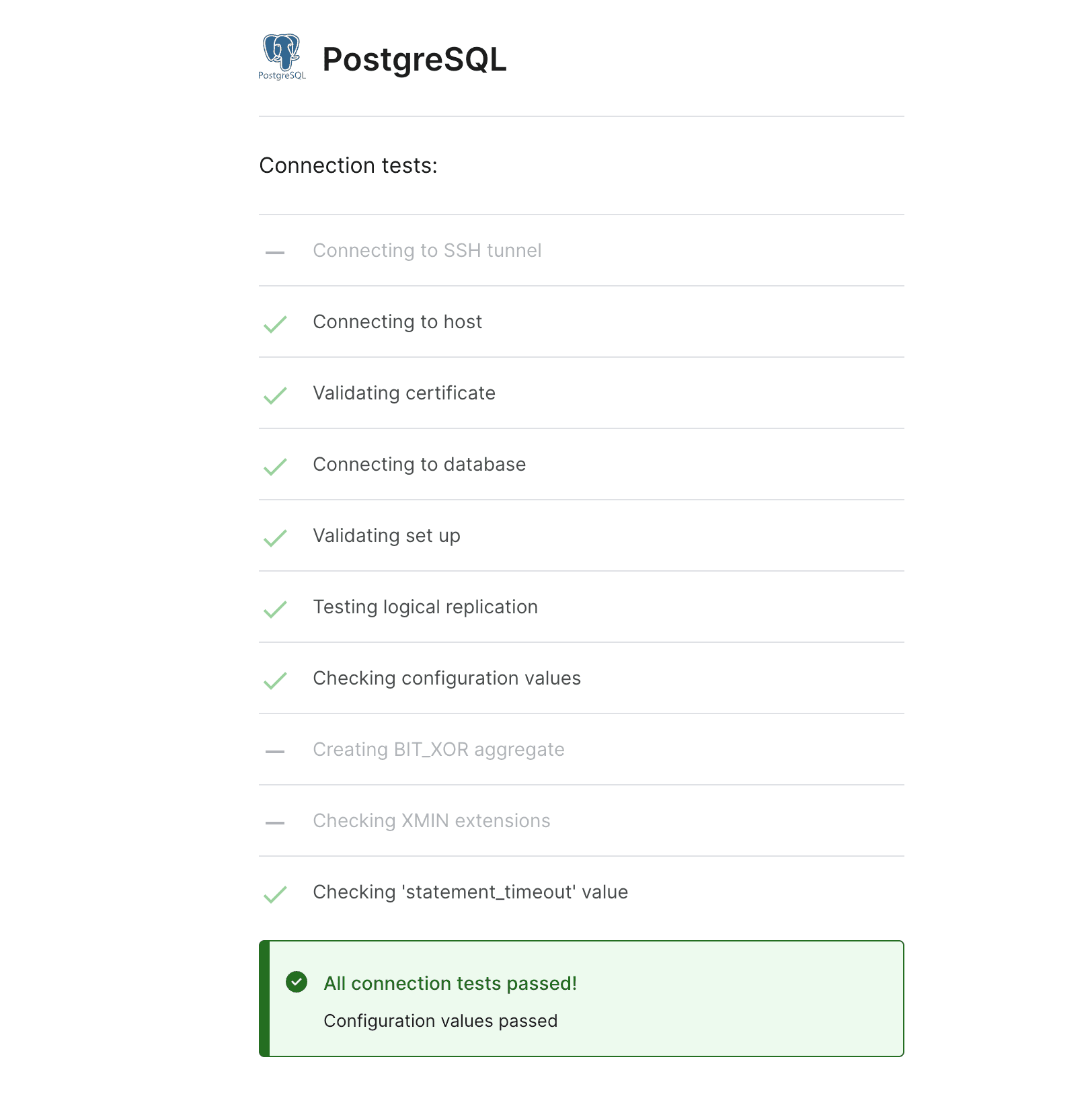Click the All connection tests passed message
The height and width of the screenshot is (1119, 1092).
coord(450,983)
